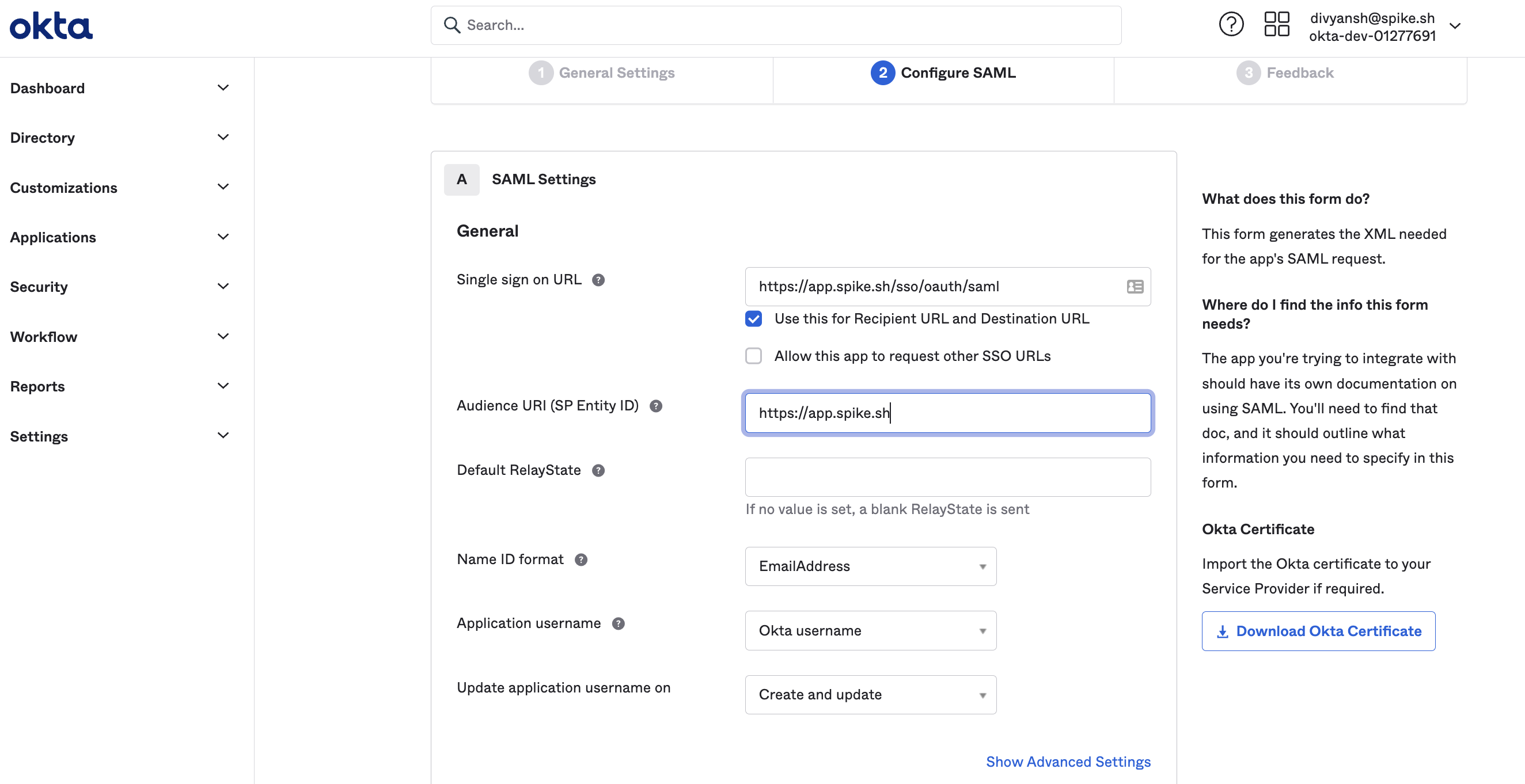Click the contact card icon in SSO URL field
Viewport: 1525px width, 784px height.
pyautogui.click(x=1135, y=287)
